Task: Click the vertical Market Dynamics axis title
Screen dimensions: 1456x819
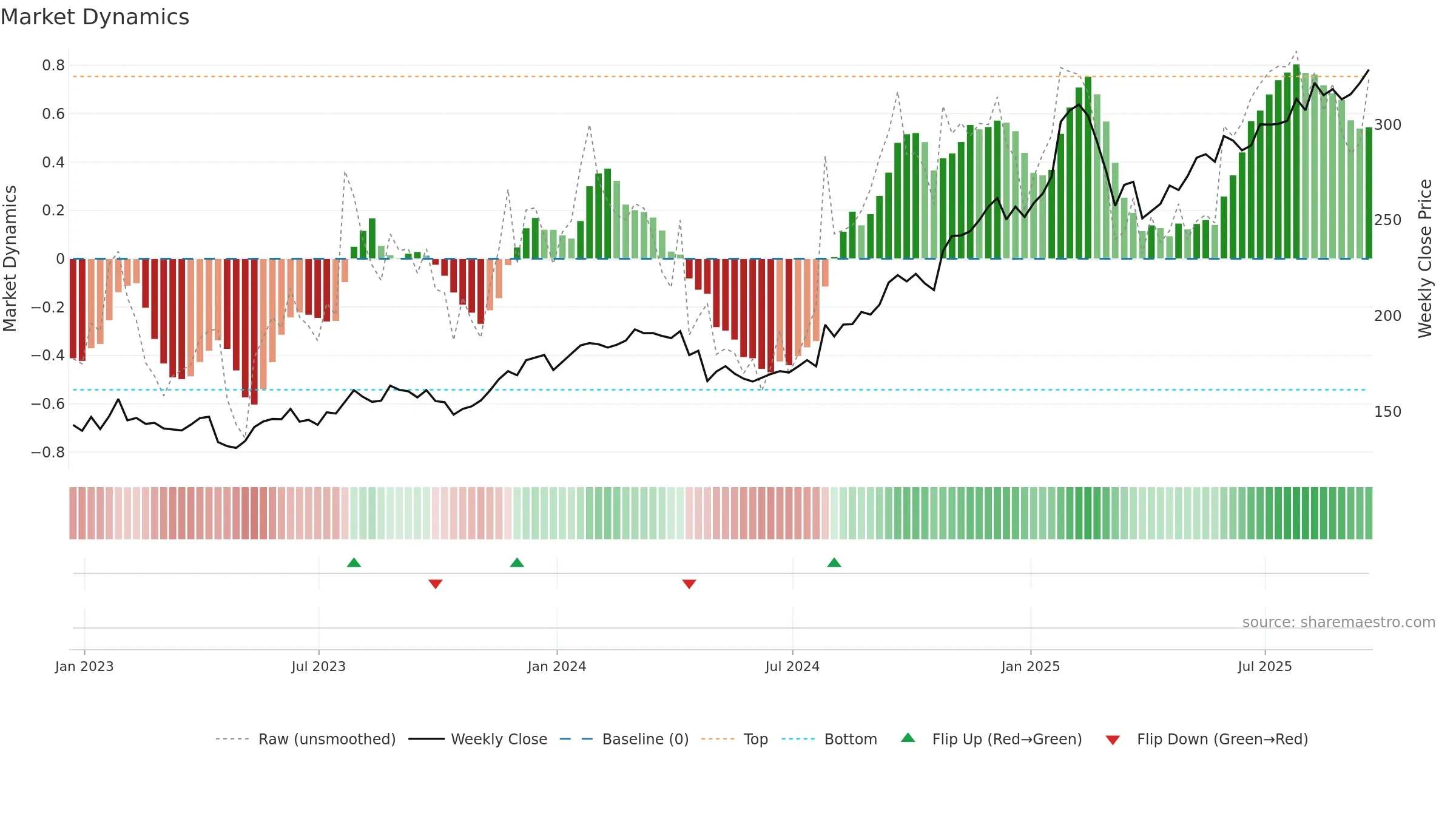Action: coord(10,258)
